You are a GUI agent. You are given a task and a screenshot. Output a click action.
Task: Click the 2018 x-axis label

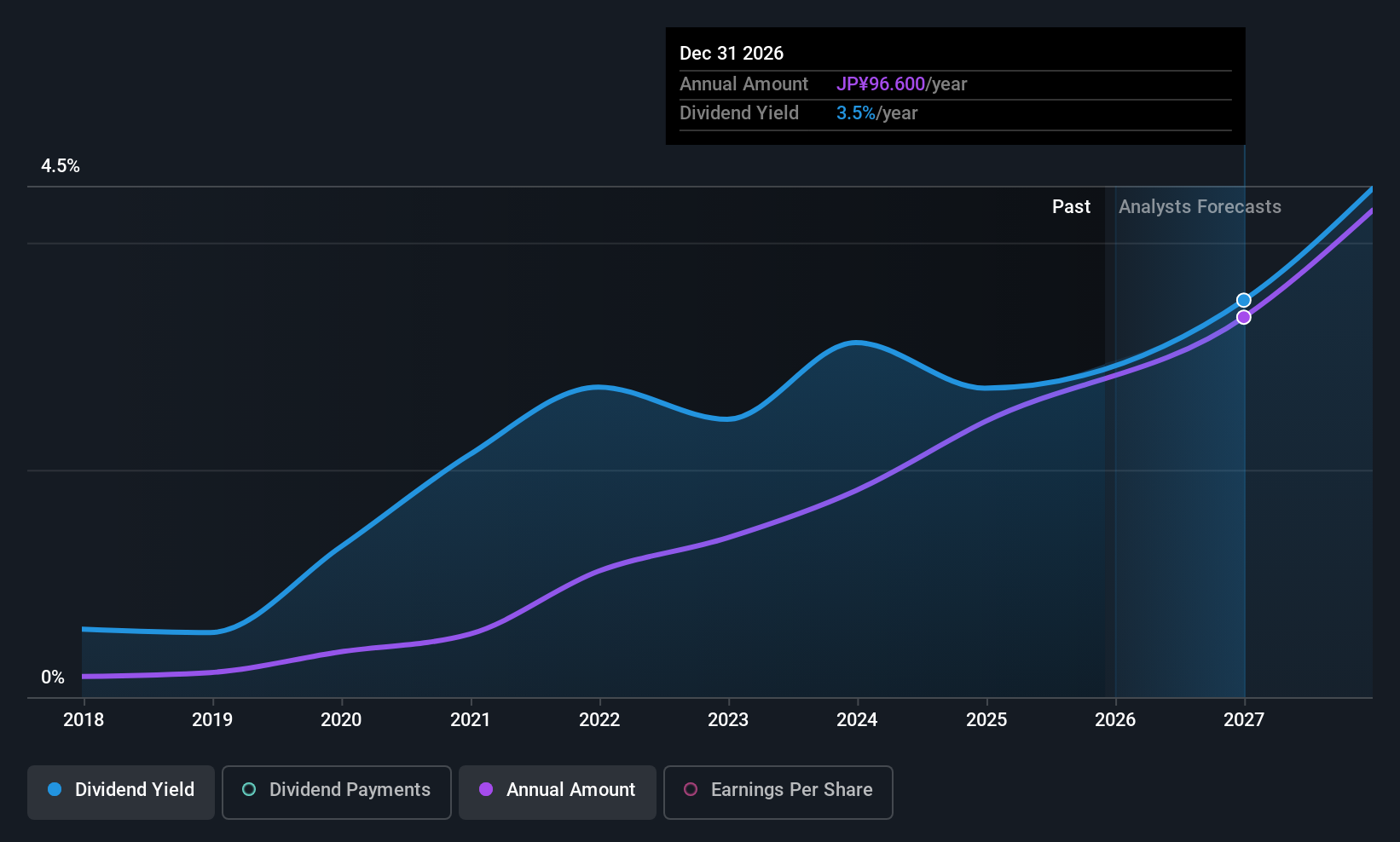(84, 720)
